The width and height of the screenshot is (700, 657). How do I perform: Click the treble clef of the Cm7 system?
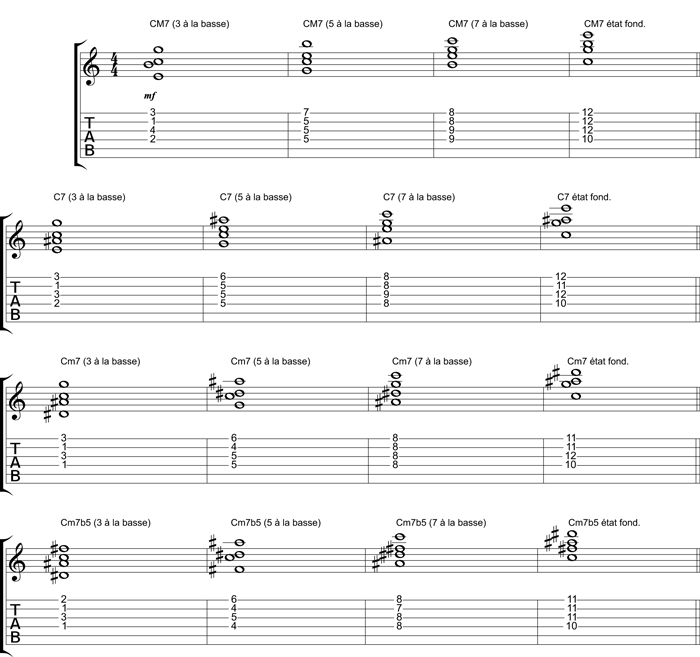pyautogui.click(x=17, y=401)
